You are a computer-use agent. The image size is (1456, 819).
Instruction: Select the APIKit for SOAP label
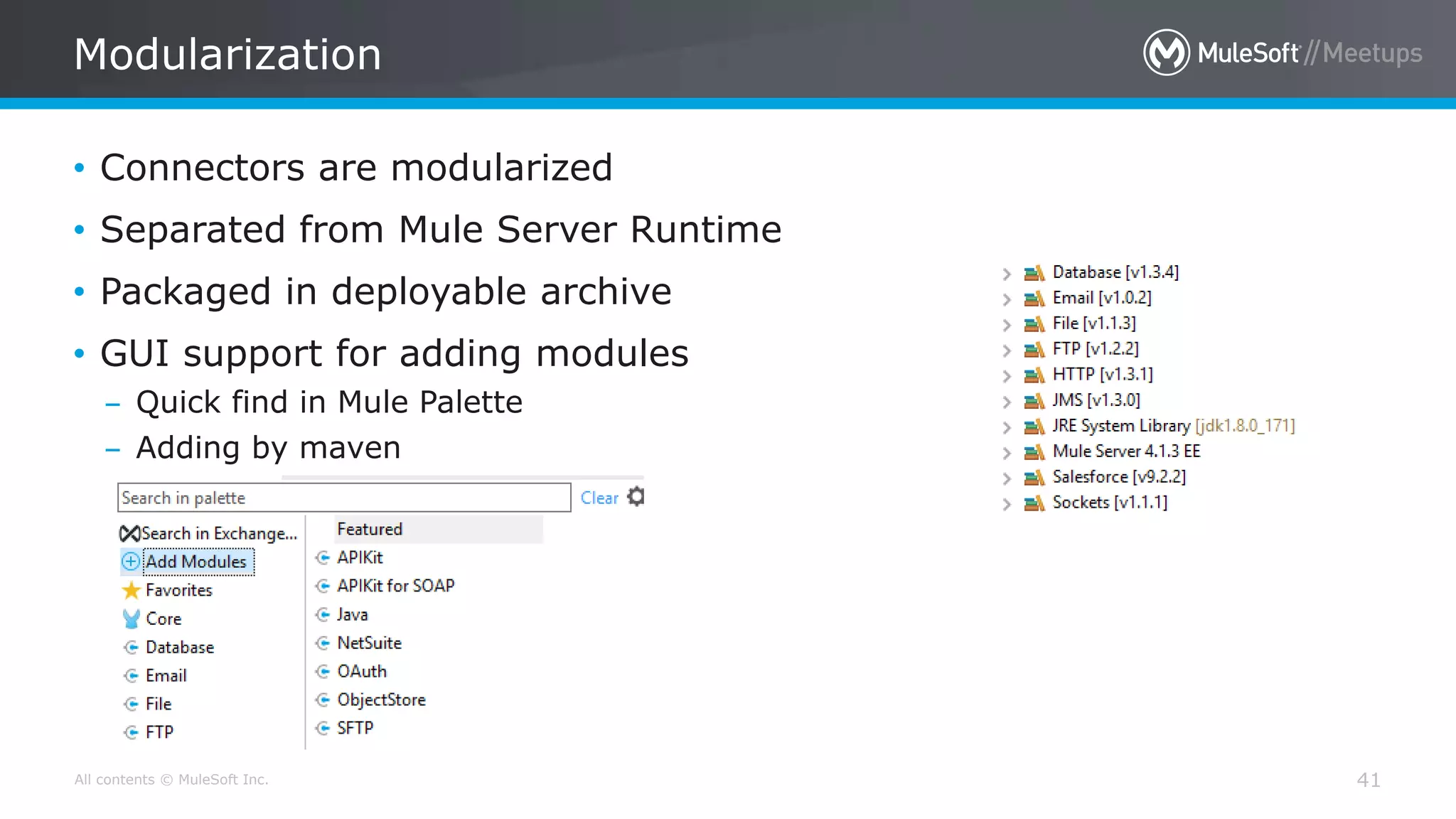pos(396,586)
